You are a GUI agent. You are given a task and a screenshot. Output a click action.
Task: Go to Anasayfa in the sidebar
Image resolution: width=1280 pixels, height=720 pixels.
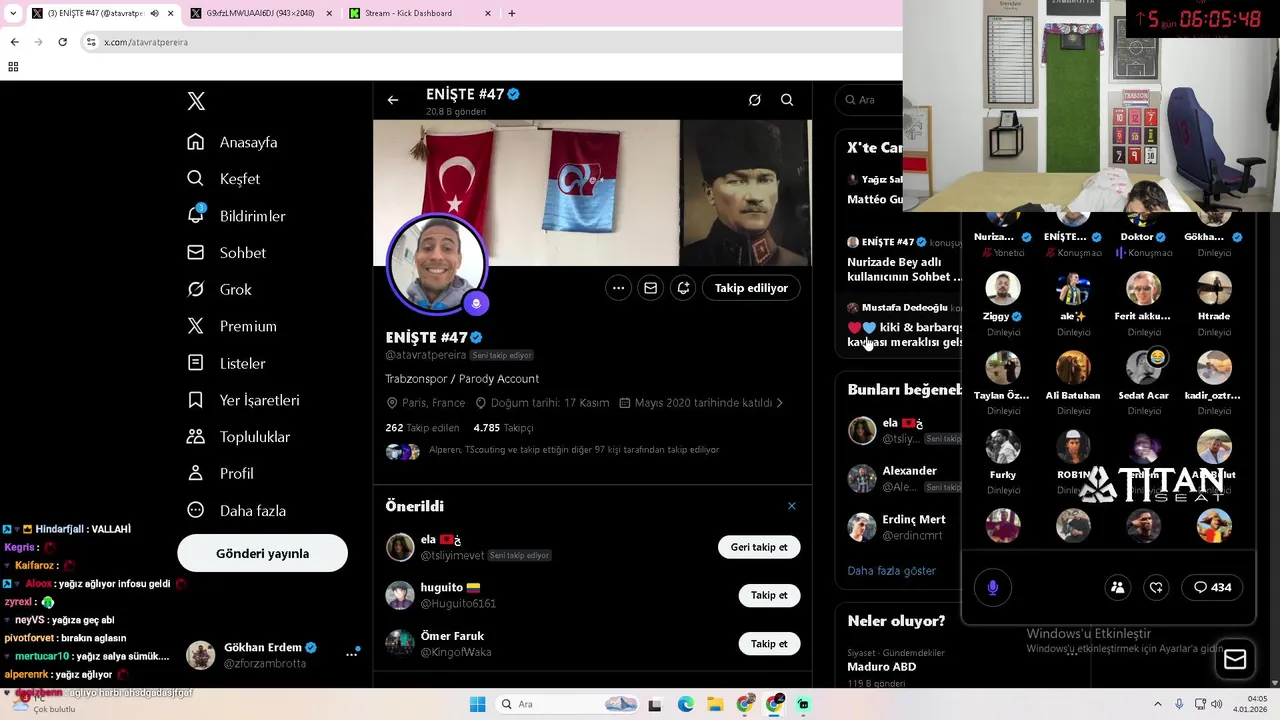[x=232, y=142]
